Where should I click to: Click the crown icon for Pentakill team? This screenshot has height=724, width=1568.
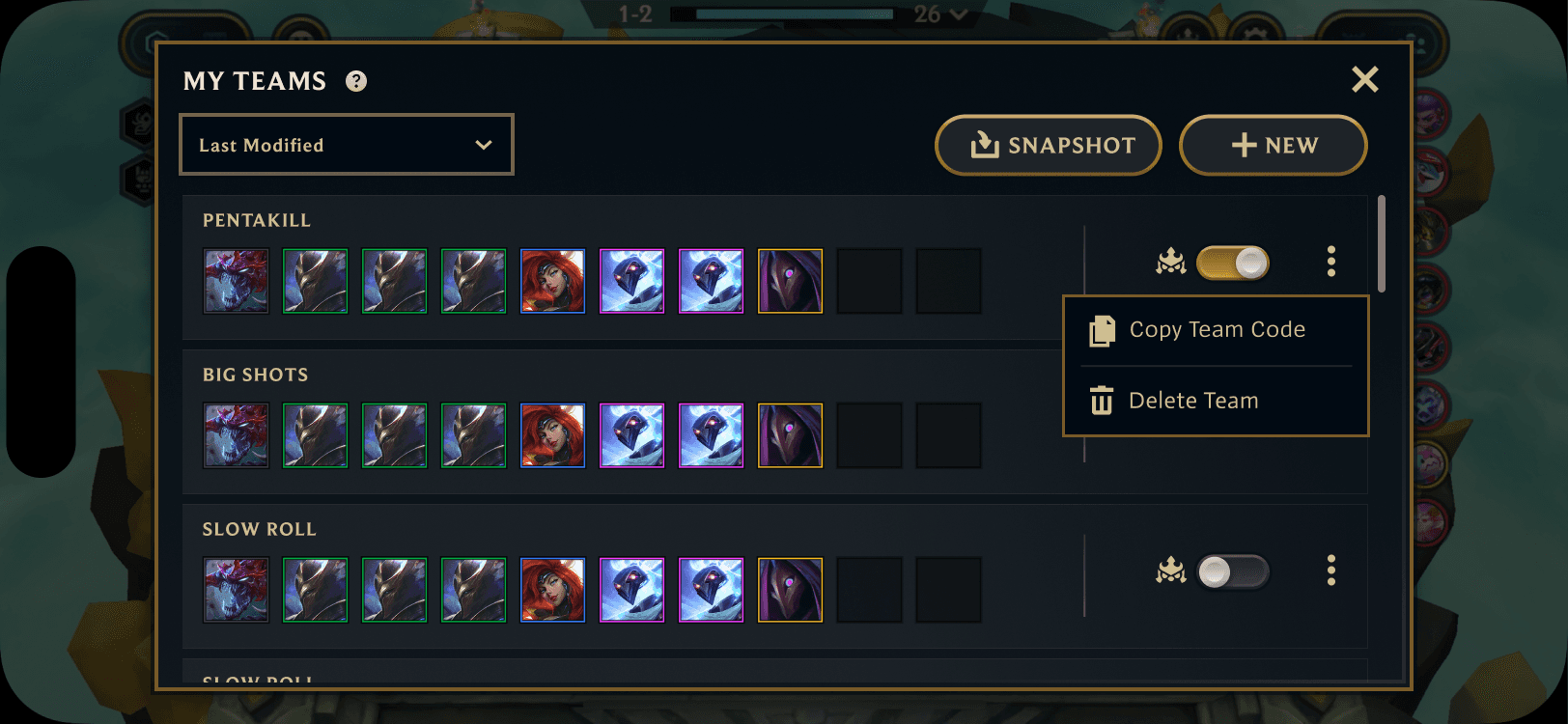click(1171, 262)
